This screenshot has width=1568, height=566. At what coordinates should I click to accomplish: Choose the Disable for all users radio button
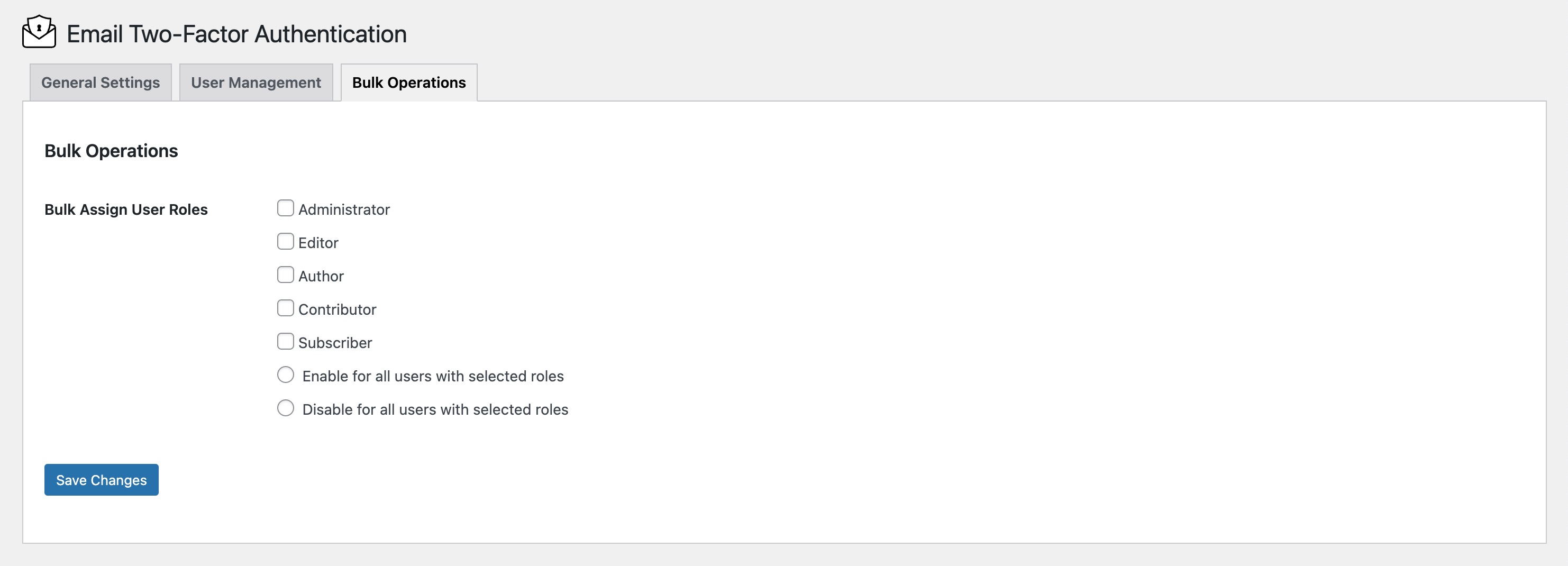[286, 408]
